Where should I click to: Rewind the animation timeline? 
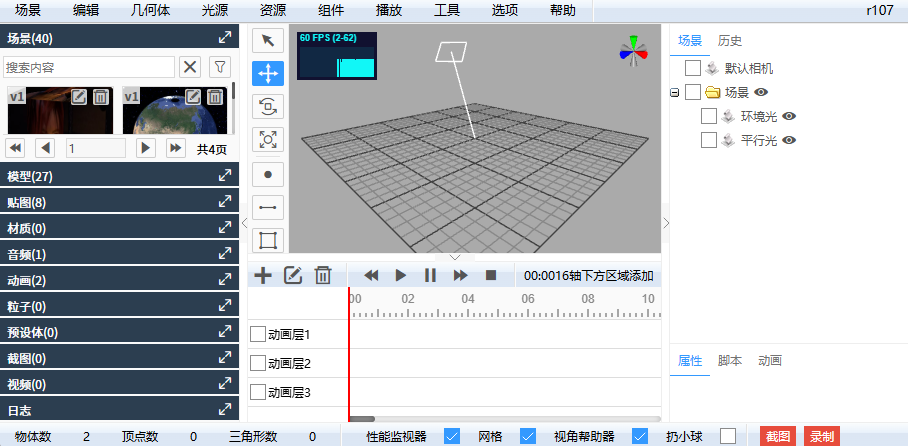371,275
